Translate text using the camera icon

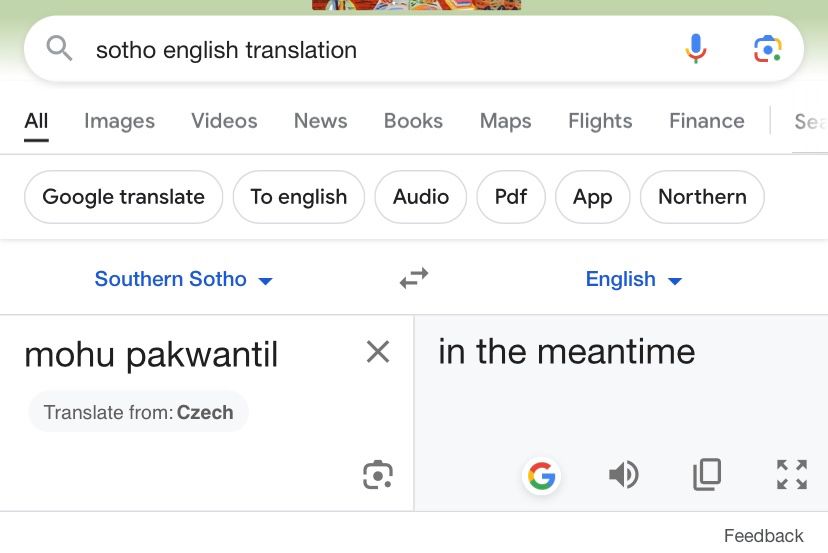[378, 475]
